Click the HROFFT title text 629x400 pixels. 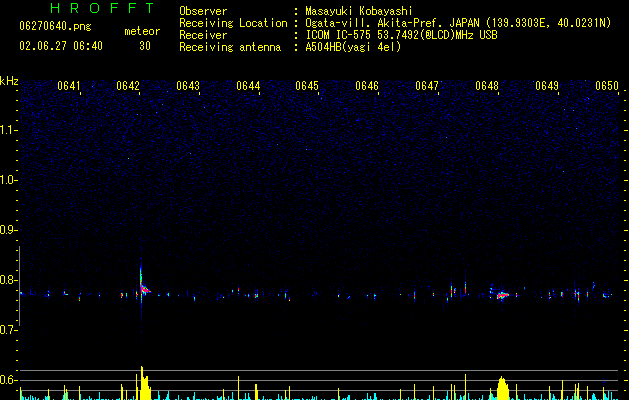[x=102, y=8]
